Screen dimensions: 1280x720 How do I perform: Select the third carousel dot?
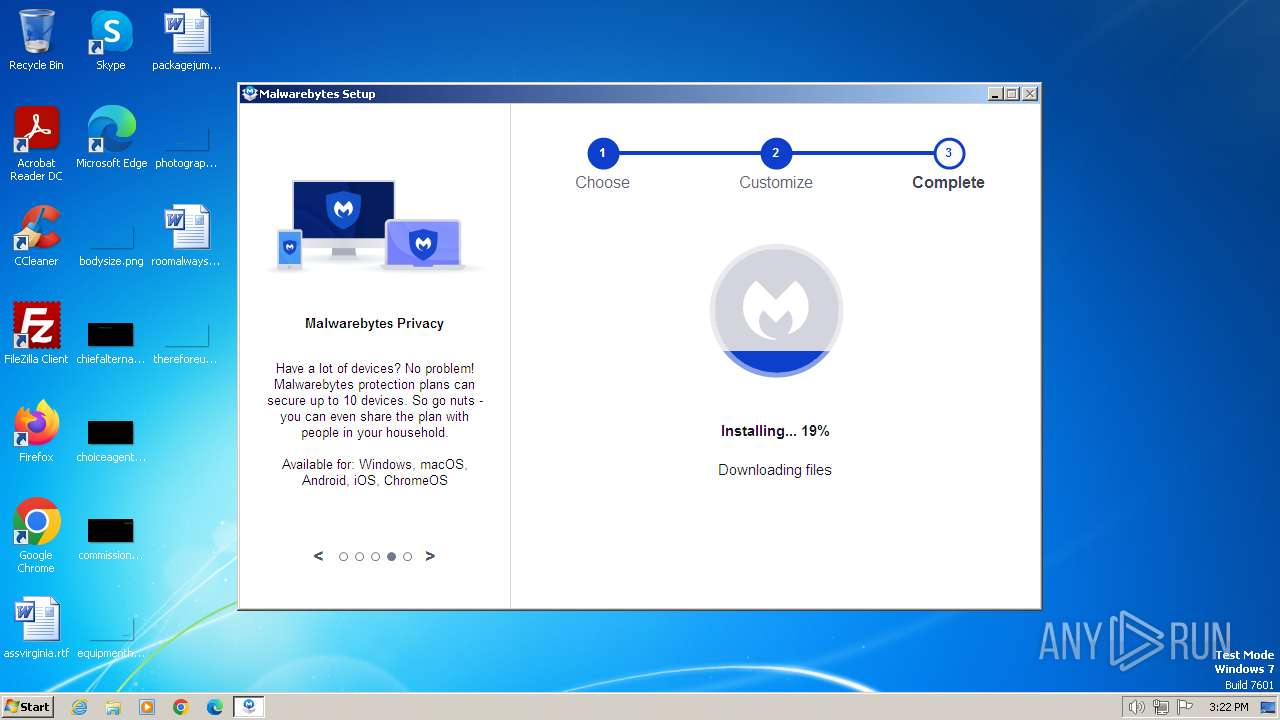tap(376, 557)
